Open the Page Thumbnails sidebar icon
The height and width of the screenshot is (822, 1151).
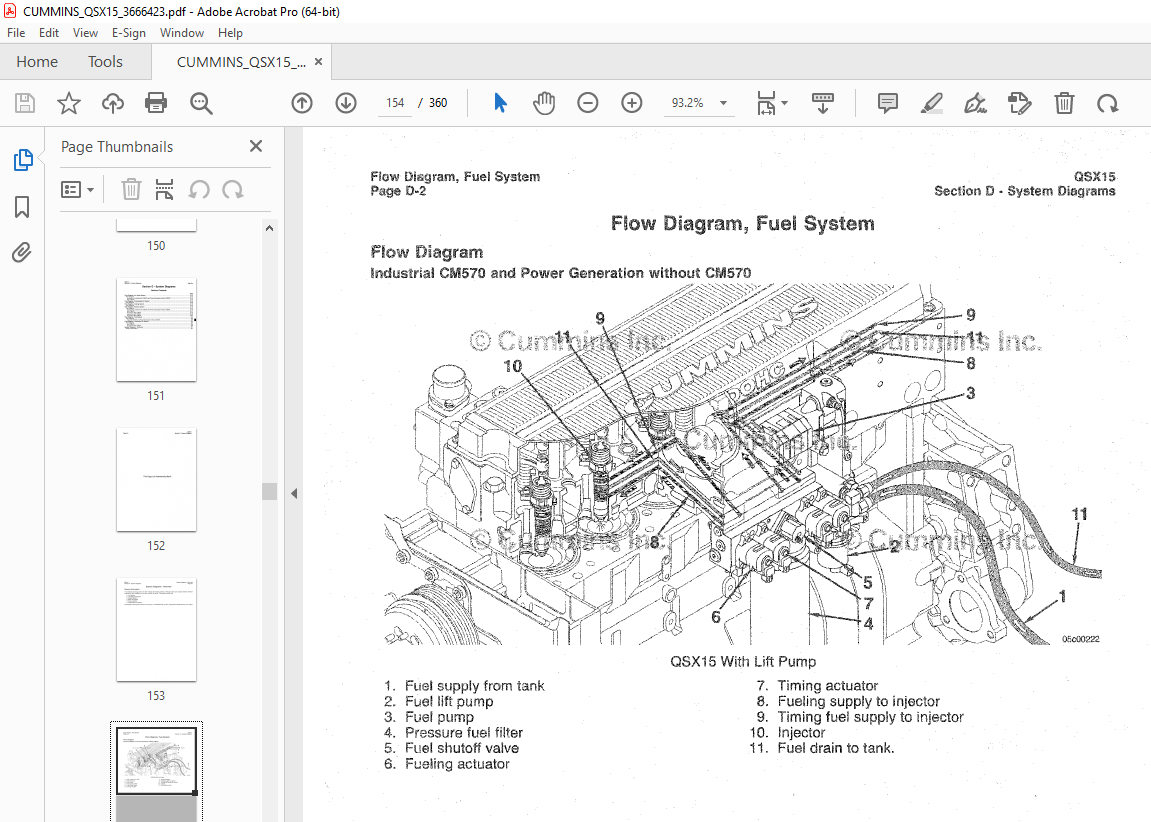click(x=23, y=159)
